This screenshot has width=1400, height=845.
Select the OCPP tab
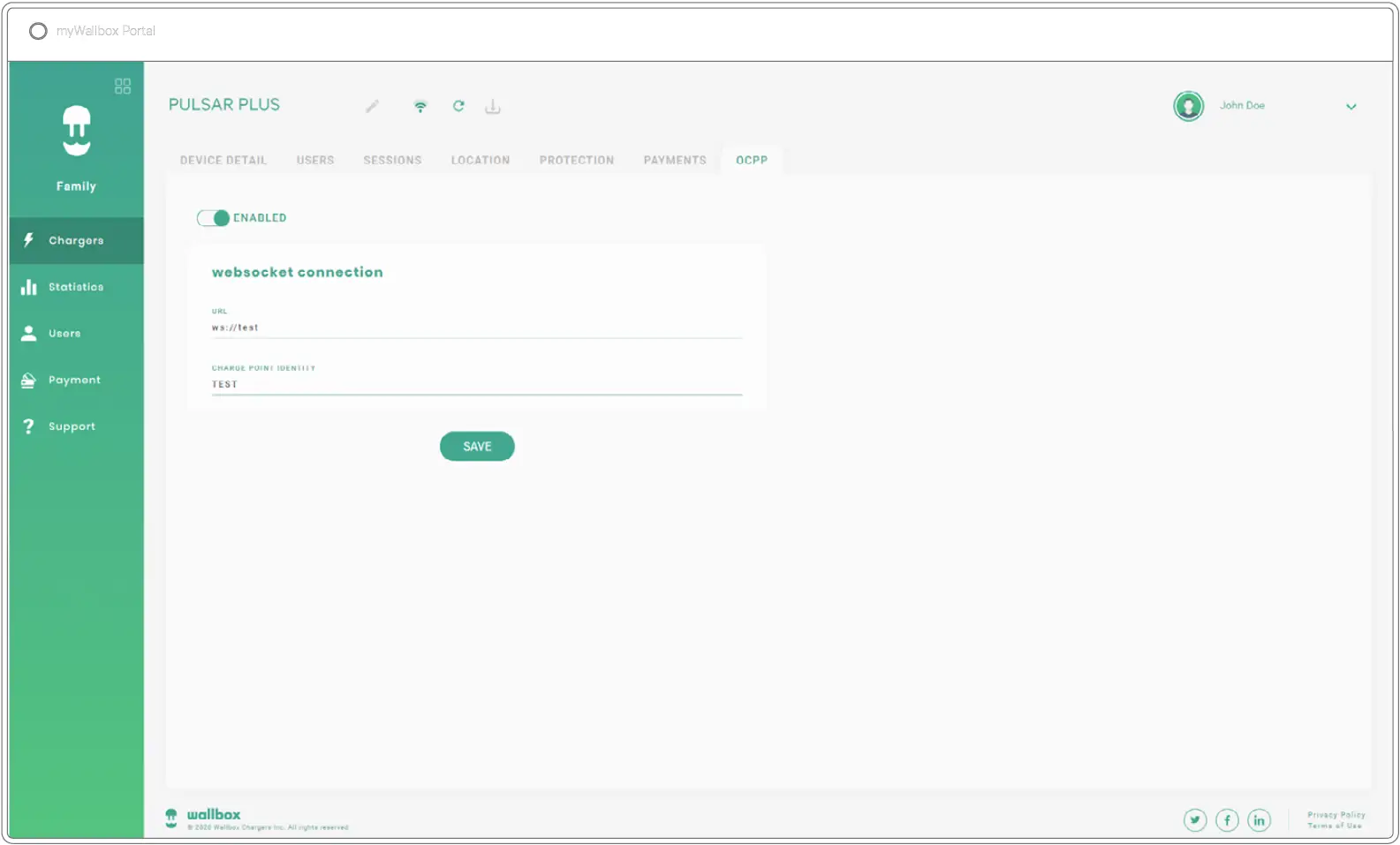pos(752,160)
